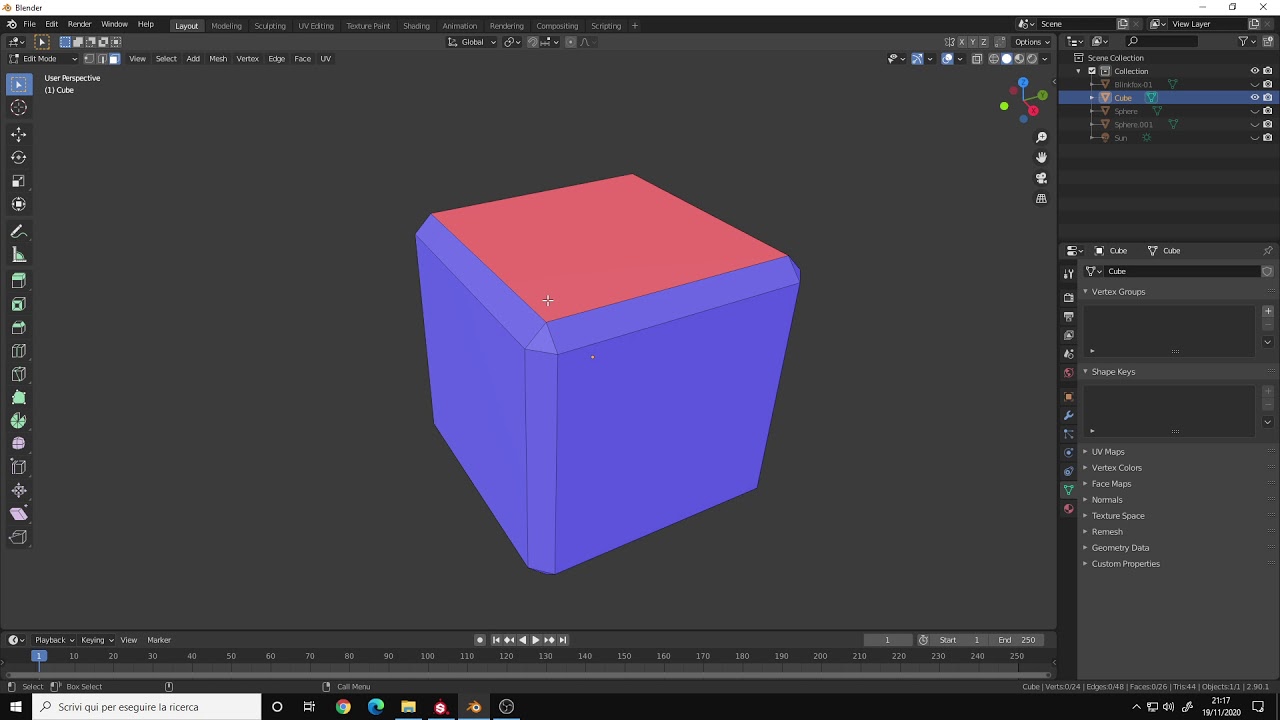Screen dimensions: 1280x720
Task: Select the Measure tool
Action: (x=18, y=255)
